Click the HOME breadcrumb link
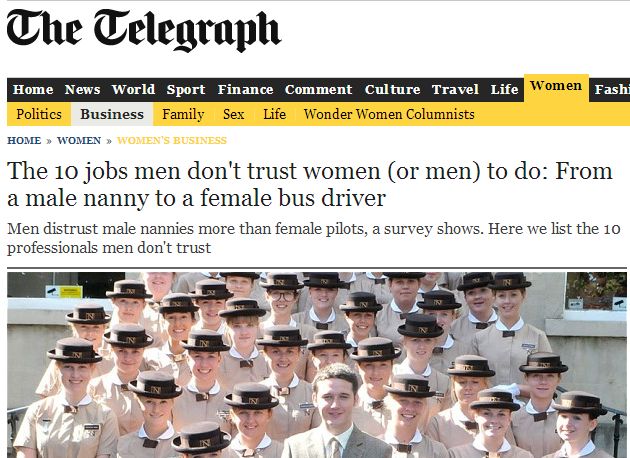630x458 pixels. click(x=24, y=141)
